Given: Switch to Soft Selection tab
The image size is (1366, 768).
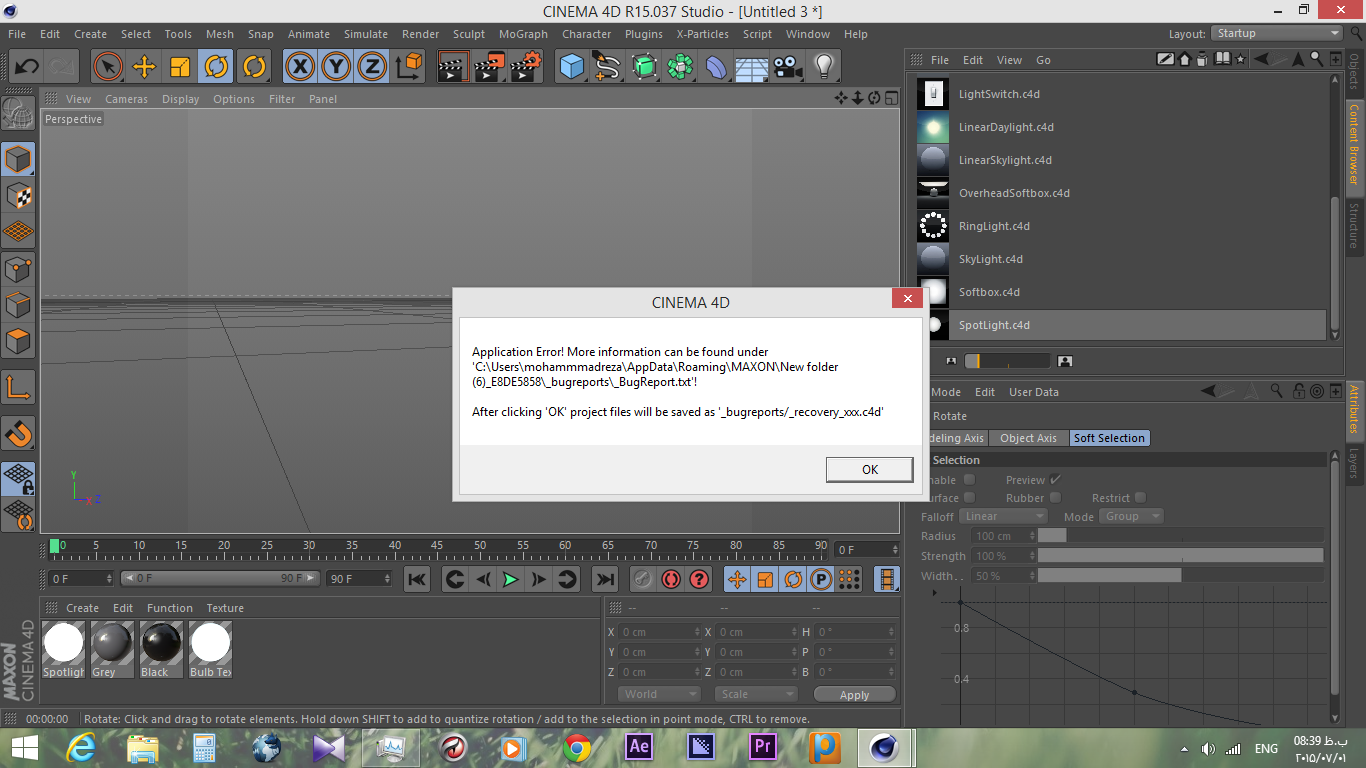Looking at the screenshot, I should [1109, 438].
